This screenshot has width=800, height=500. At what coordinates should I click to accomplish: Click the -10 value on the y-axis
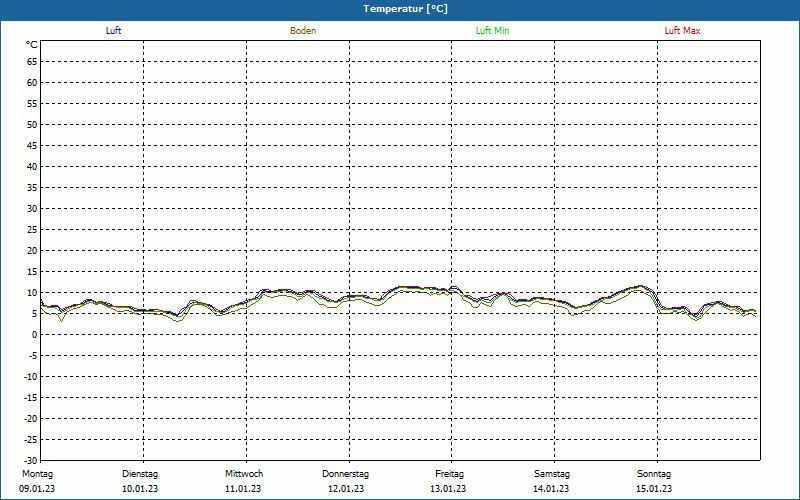[x=32, y=377]
